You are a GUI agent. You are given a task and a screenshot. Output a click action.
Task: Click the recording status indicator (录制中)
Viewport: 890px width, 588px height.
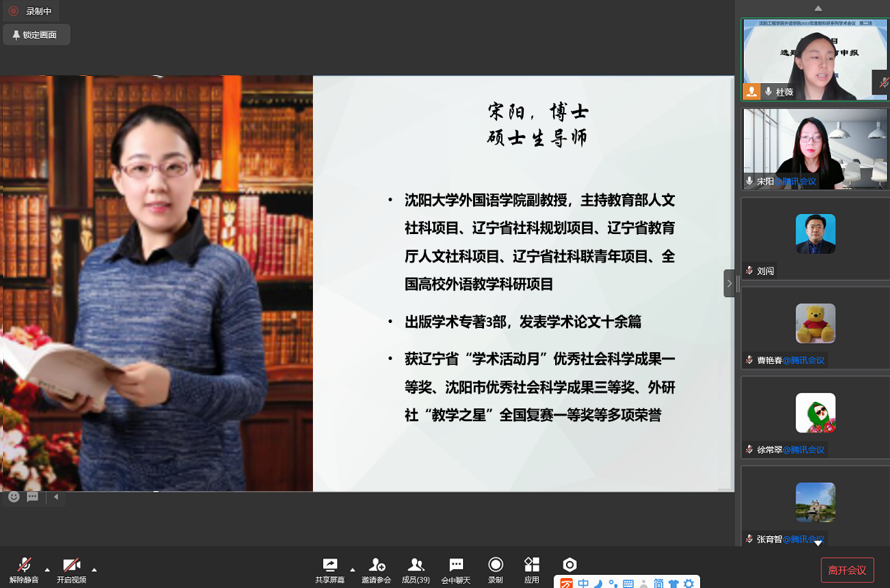pyautogui.click(x=30, y=11)
